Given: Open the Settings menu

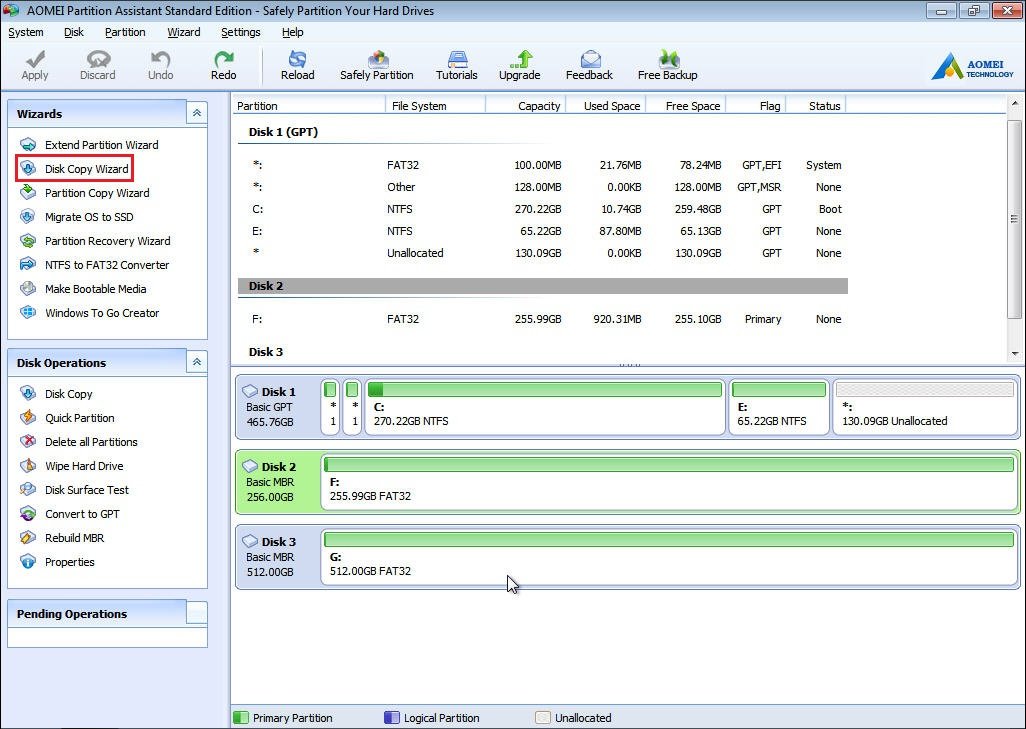Looking at the screenshot, I should pyautogui.click(x=240, y=32).
